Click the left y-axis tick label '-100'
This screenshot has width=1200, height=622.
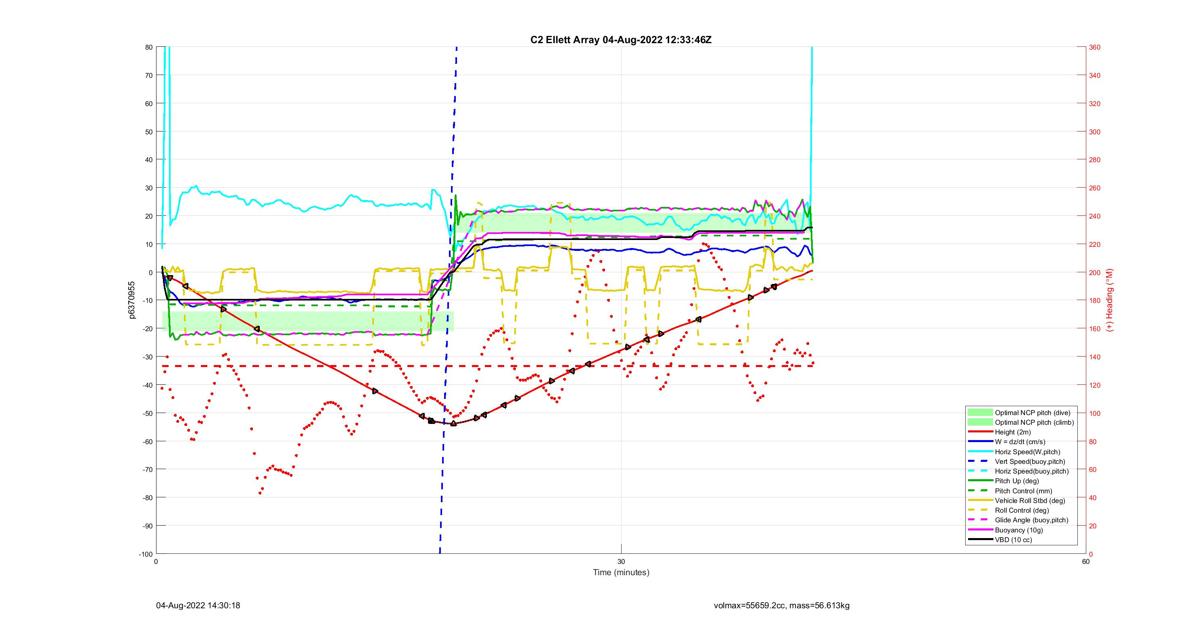click(x=147, y=554)
